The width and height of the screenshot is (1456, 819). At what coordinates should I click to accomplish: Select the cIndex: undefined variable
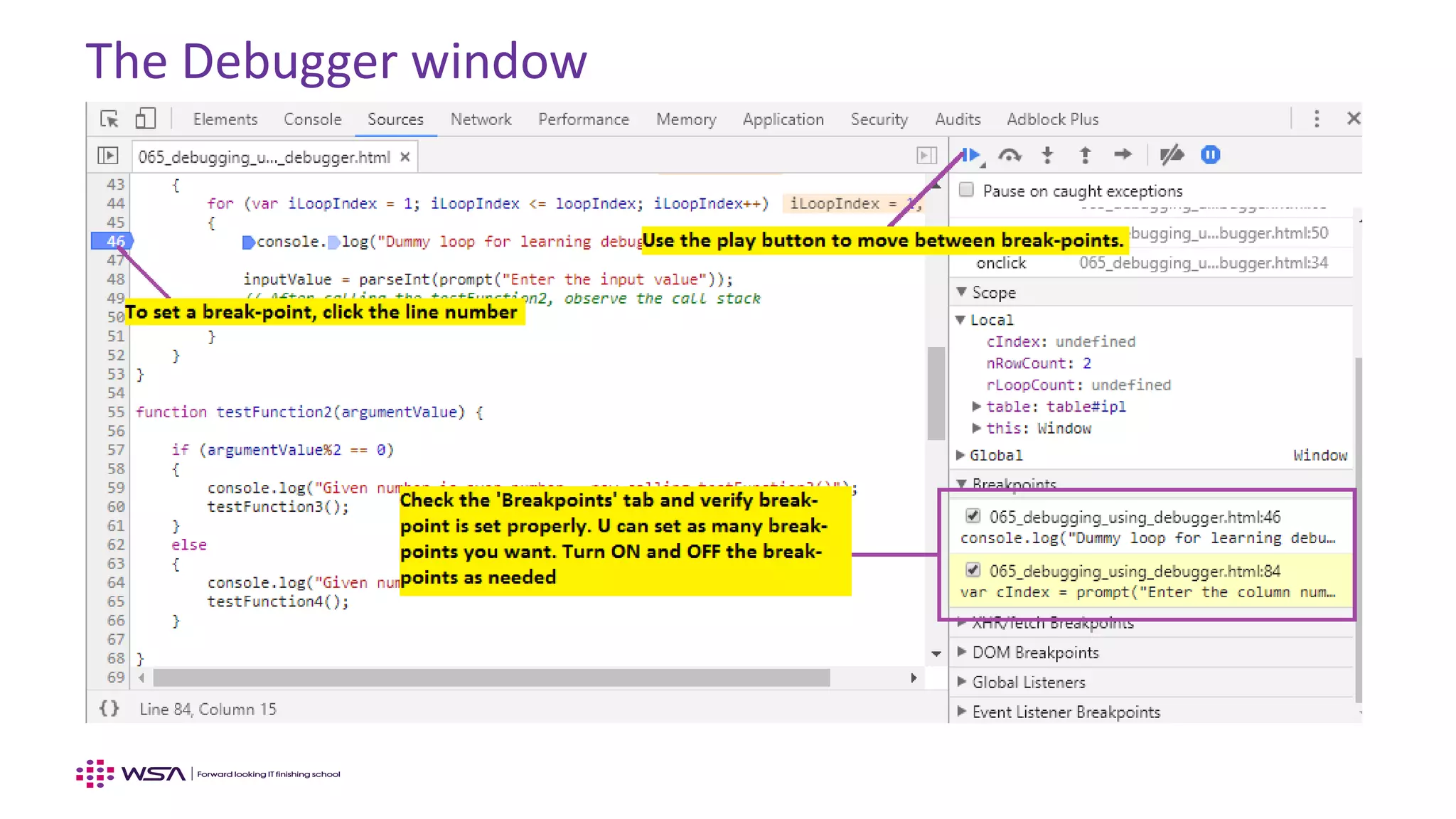1061,342
